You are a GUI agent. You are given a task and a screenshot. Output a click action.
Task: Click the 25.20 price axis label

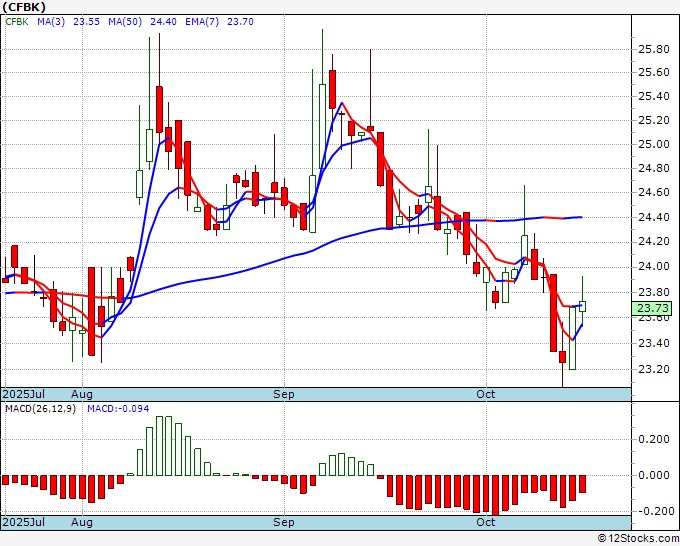654,120
